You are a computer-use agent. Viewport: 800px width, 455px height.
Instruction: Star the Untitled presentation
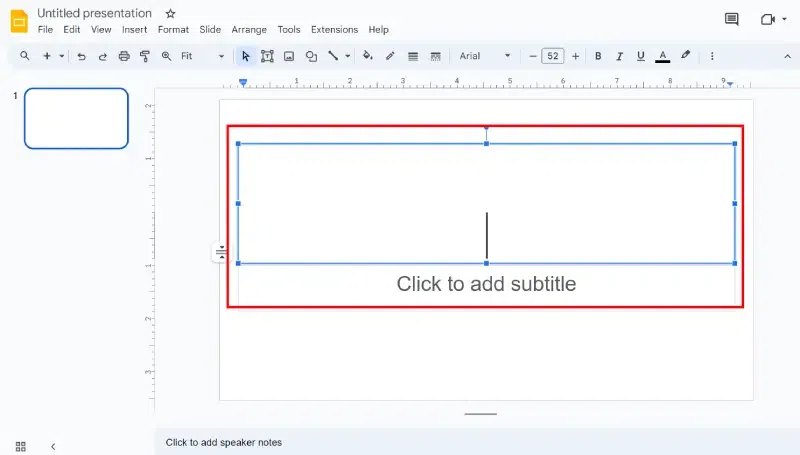pyautogui.click(x=170, y=14)
